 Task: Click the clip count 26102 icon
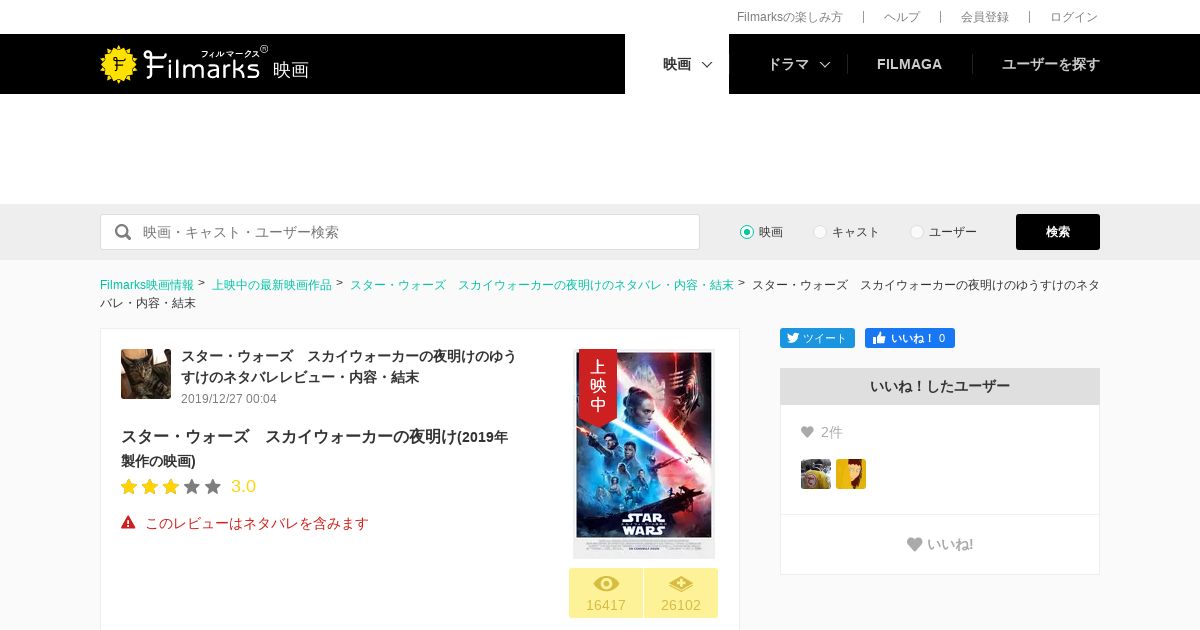[681, 584]
